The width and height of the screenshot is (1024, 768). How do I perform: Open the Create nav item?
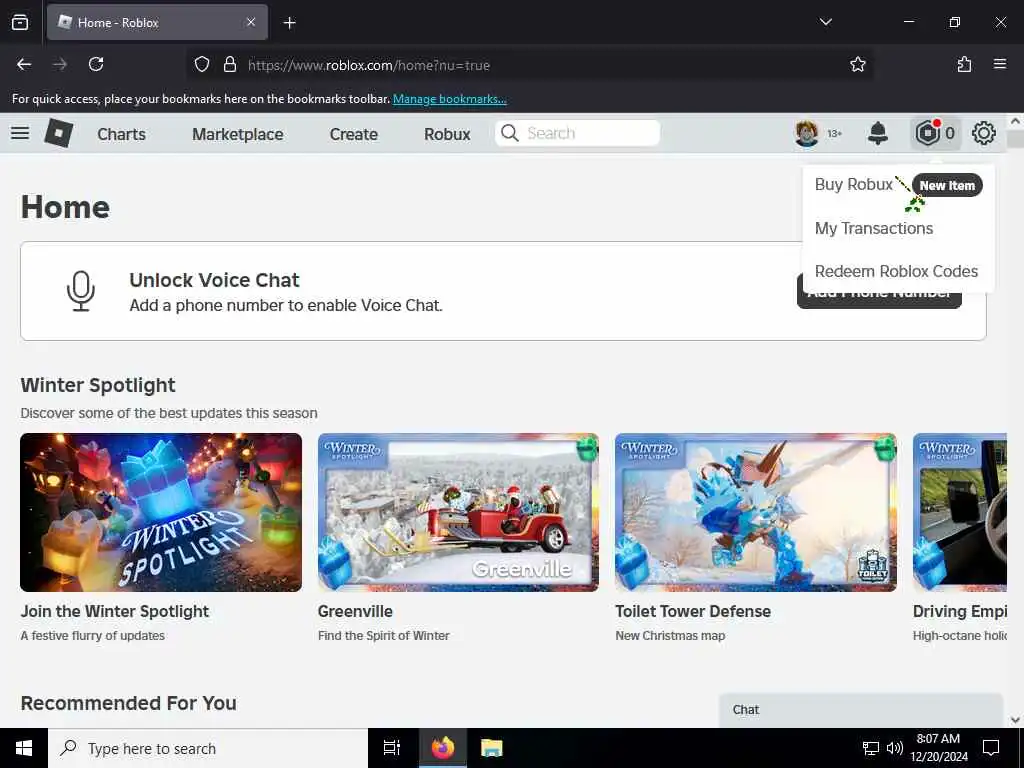(x=354, y=134)
